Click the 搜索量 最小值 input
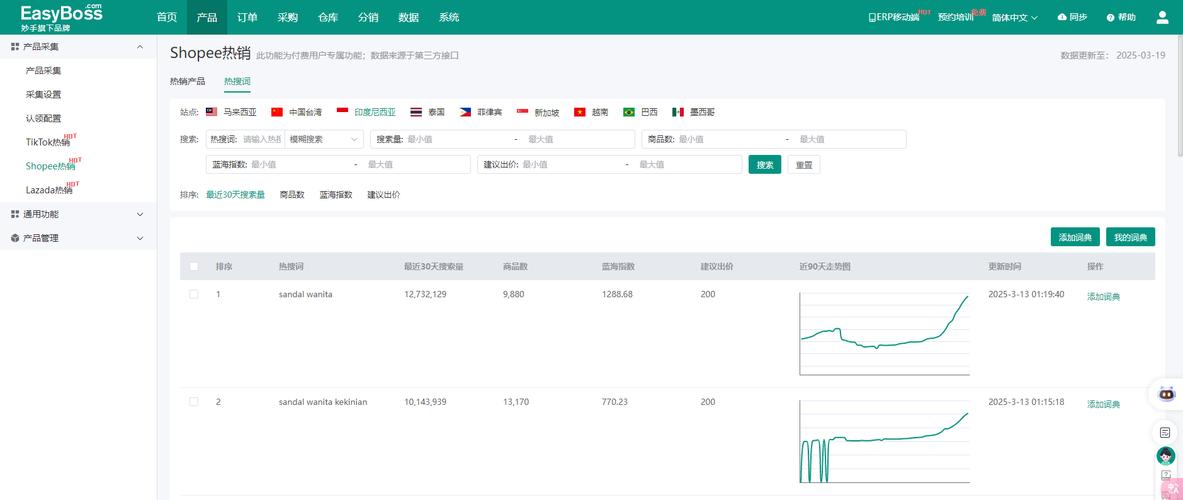This screenshot has width=1183, height=500. (458, 140)
